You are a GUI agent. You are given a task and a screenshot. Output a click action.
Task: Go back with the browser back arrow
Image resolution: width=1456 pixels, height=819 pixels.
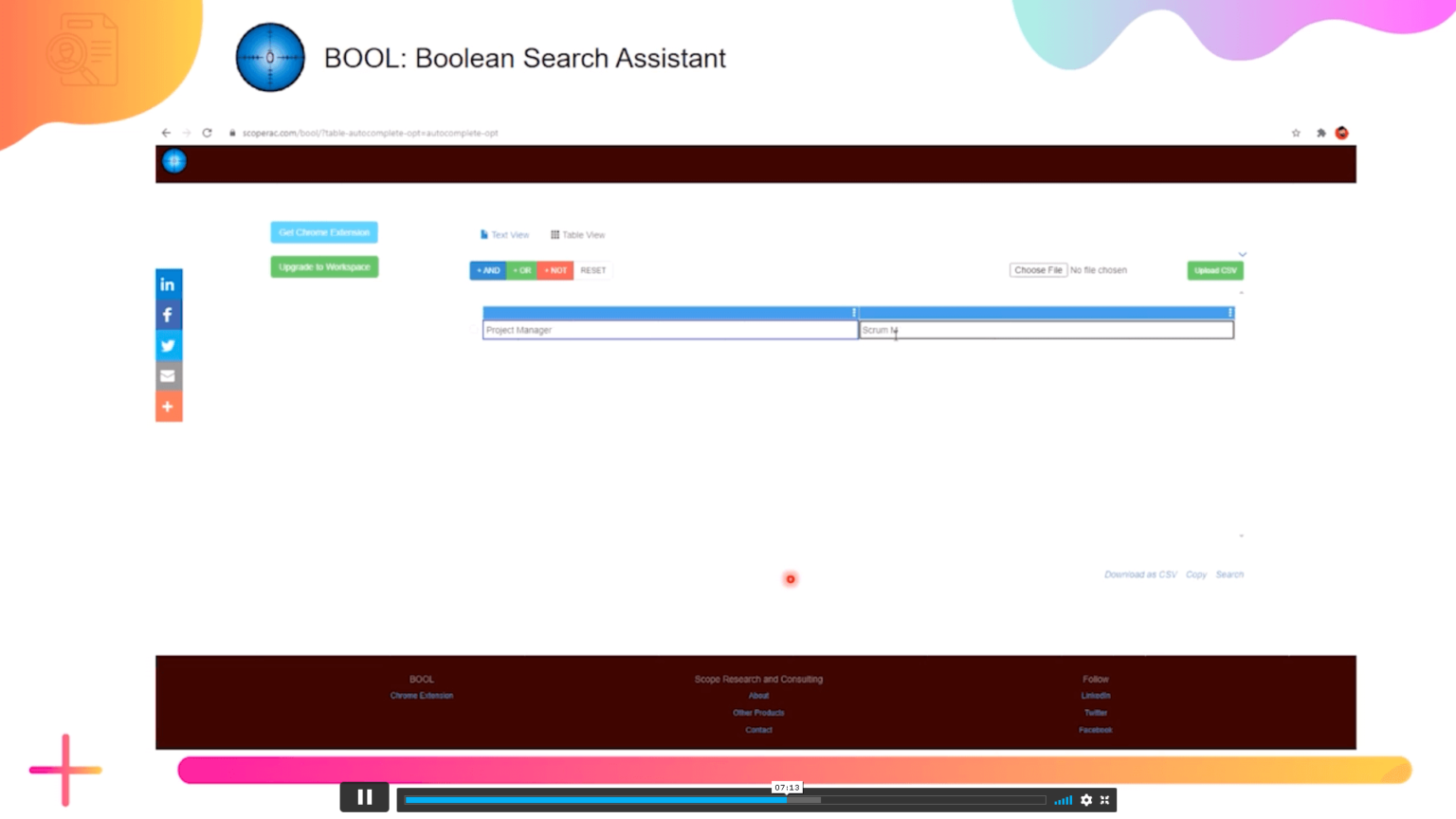tap(166, 133)
